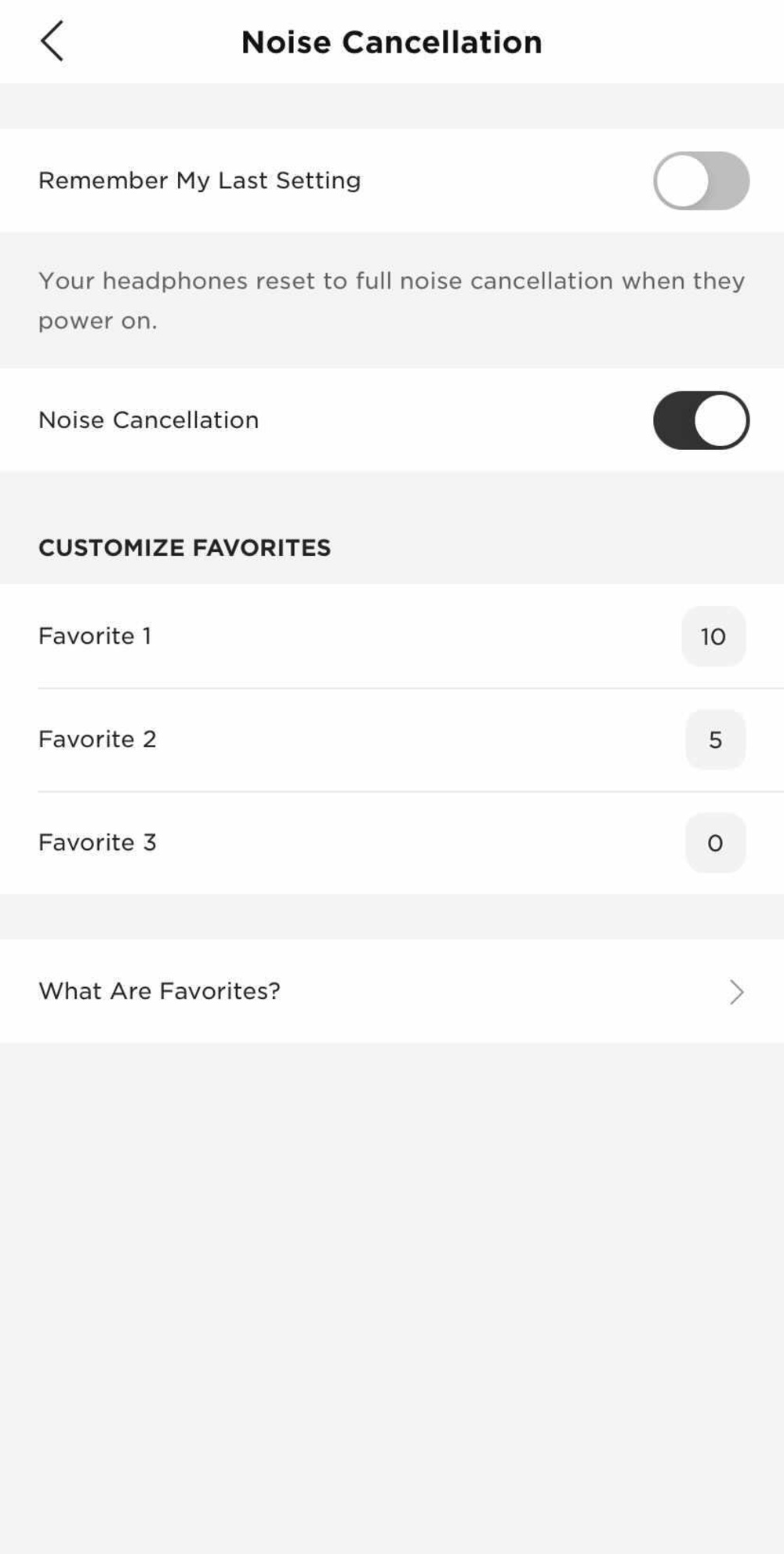Image resolution: width=784 pixels, height=1554 pixels.
Task: Turn off the Noise Cancellation switch
Action: coord(701,420)
